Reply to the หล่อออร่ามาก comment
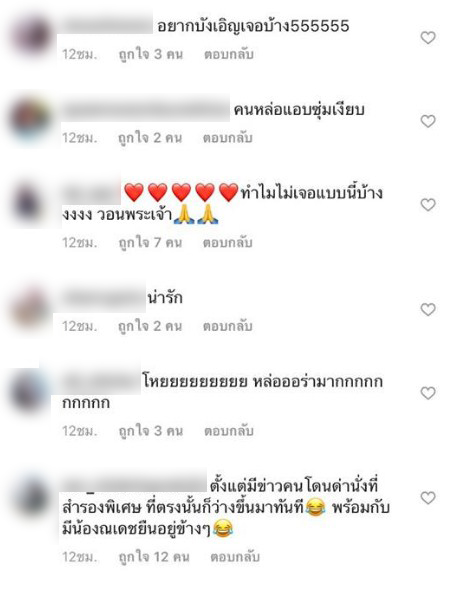Image resolution: width=460 pixels, height=594 pixels. pos(228,431)
